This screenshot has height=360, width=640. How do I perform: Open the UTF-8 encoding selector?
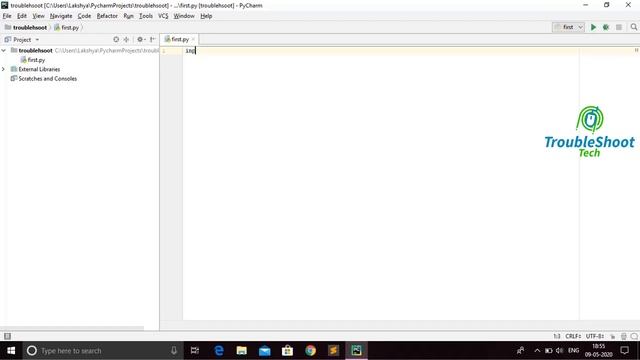[x=595, y=336]
